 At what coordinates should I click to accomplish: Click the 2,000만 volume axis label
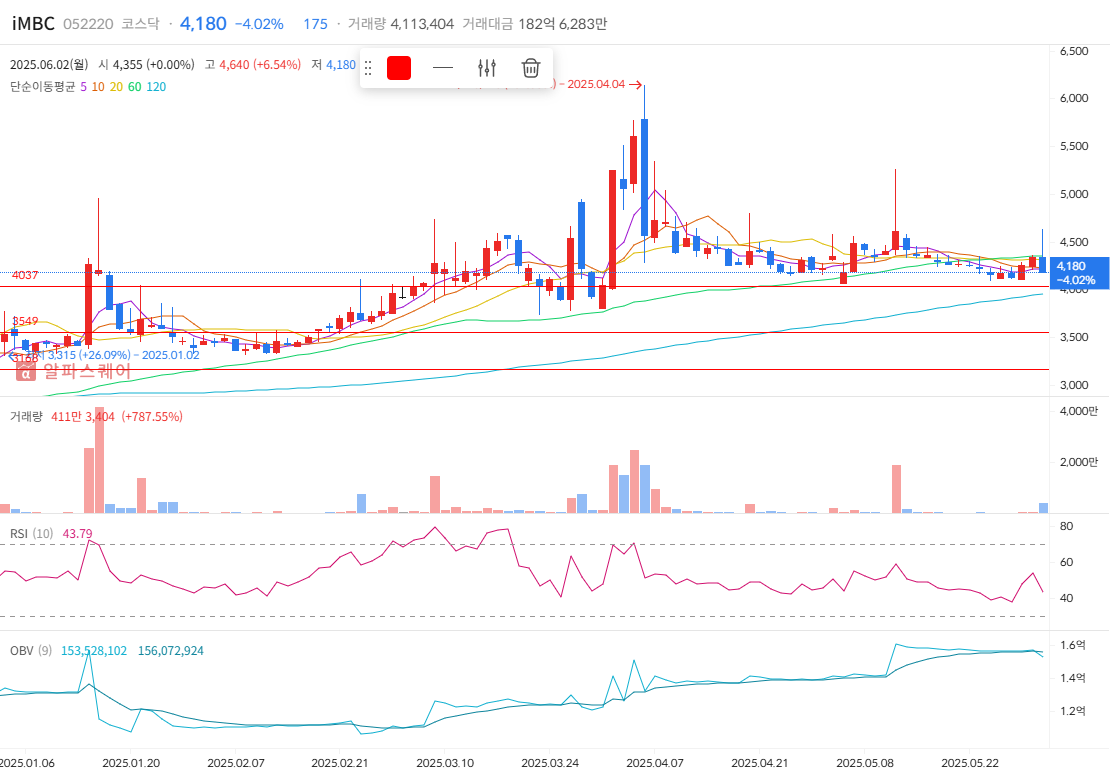coord(1079,462)
